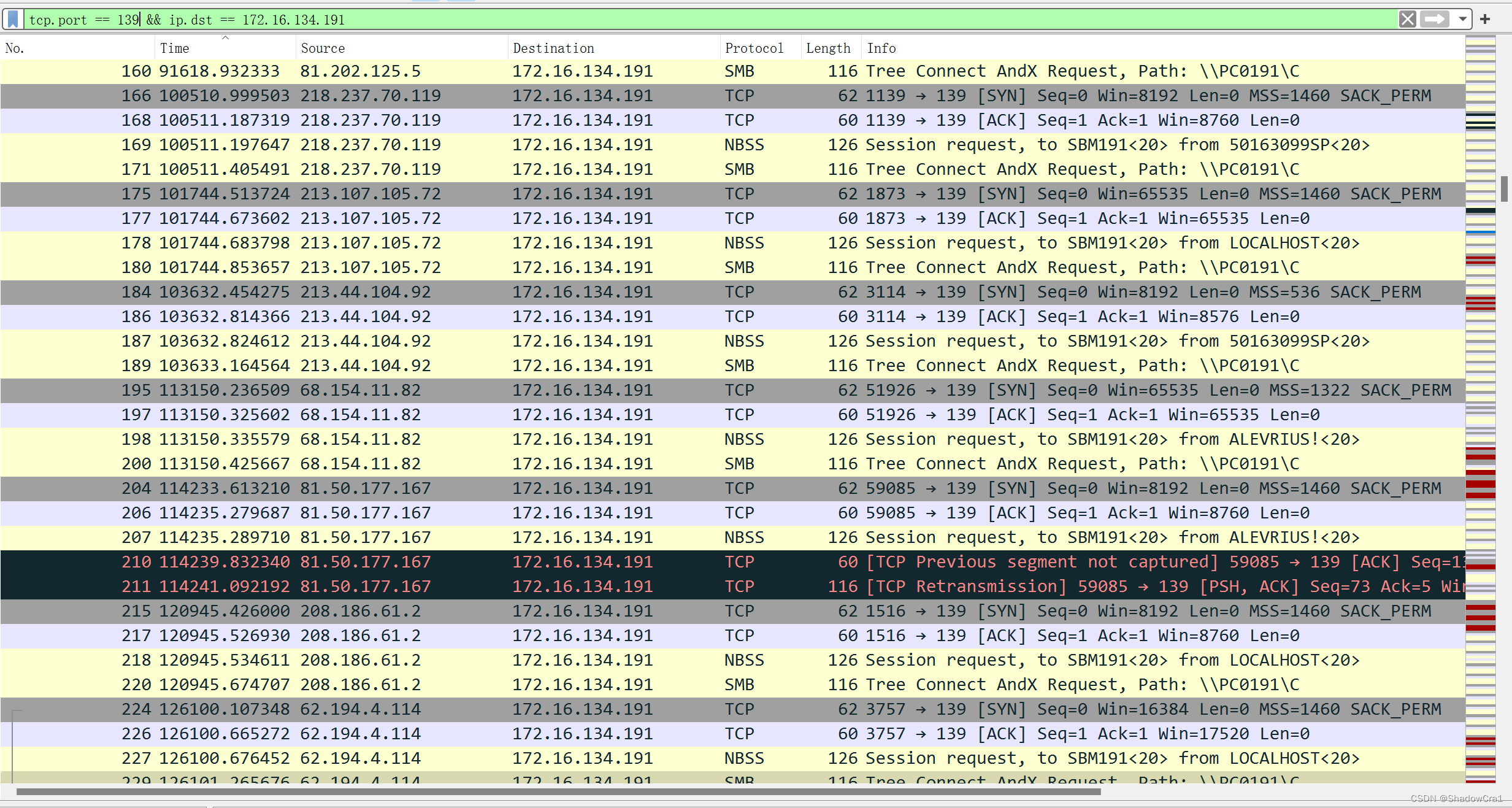Screen dimensions: 1512x808
Task: Select NBSS packet number 218
Action: point(732,660)
